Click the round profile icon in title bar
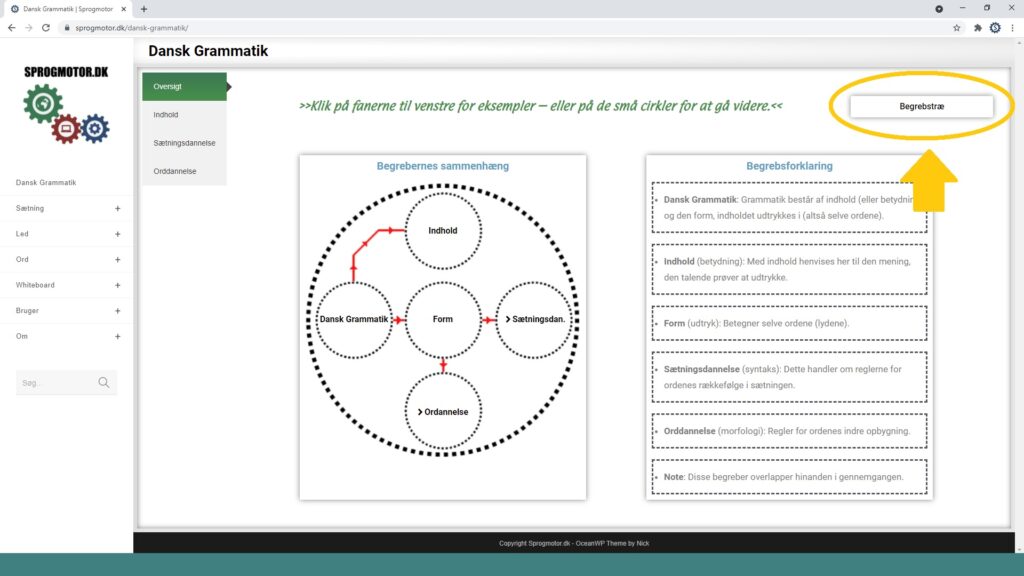Image resolution: width=1024 pixels, height=576 pixels. tap(939, 9)
